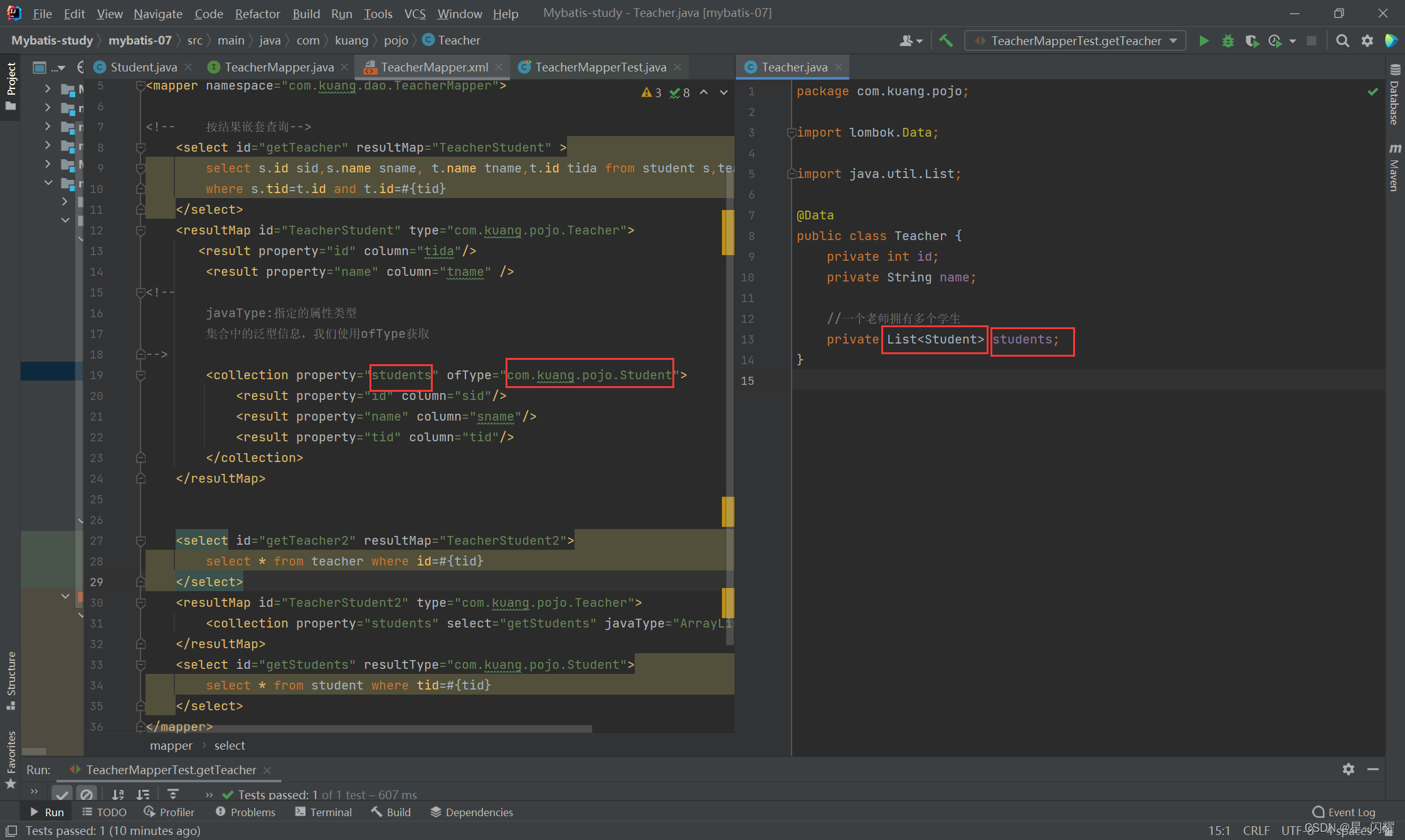Screen dimensions: 1405x840
Task: Open the Refactor menu
Action: tap(257, 13)
